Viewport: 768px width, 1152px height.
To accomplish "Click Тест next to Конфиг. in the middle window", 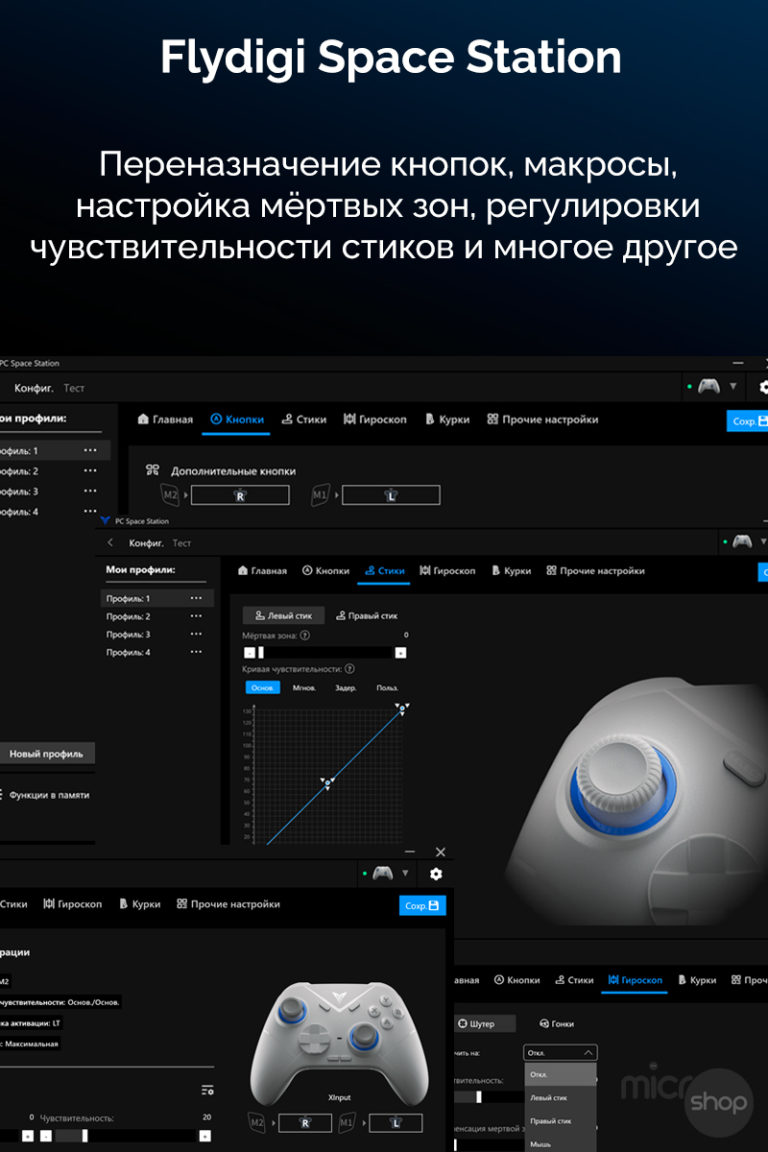I will click(x=182, y=543).
